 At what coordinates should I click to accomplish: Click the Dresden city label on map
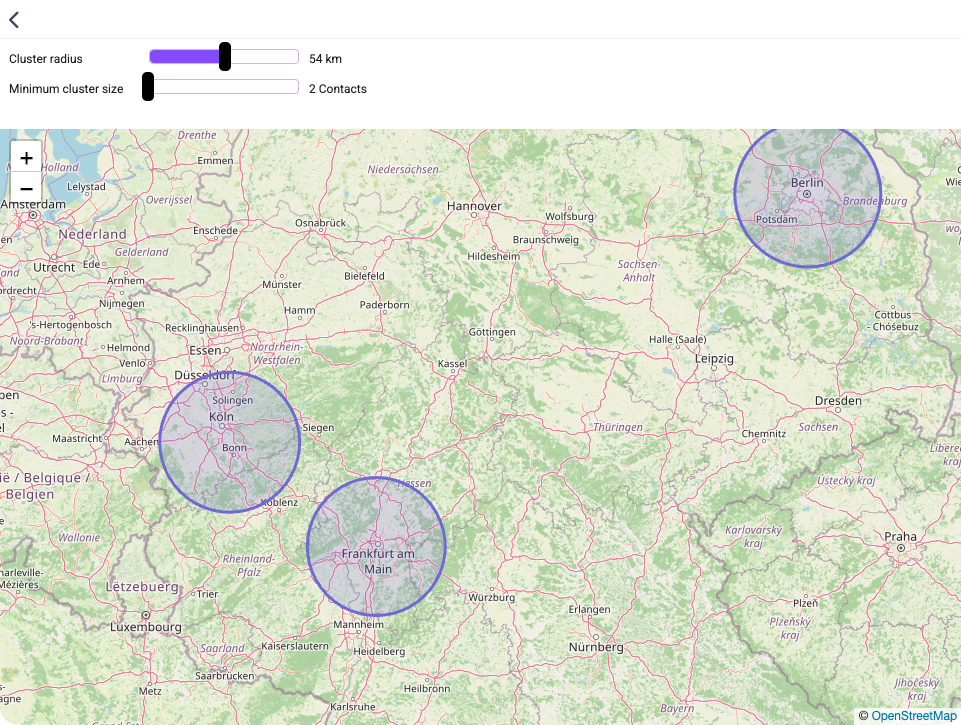click(838, 401)
